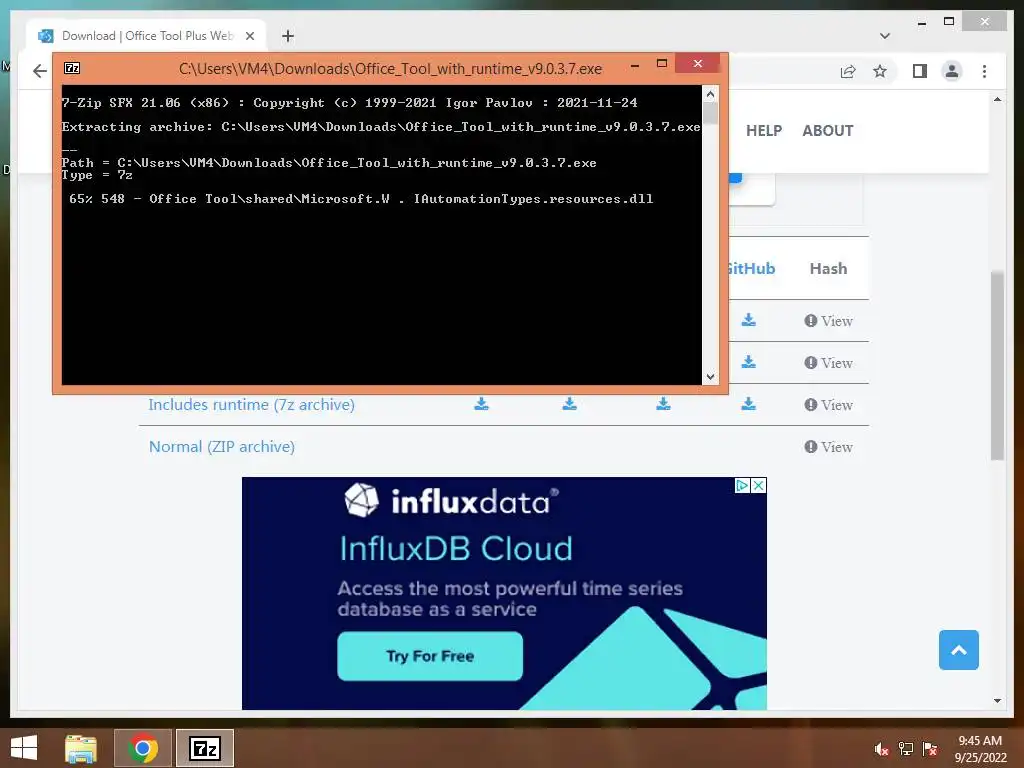
Task: Open the ABOUT page link
Action: click(x=827, y=131)
